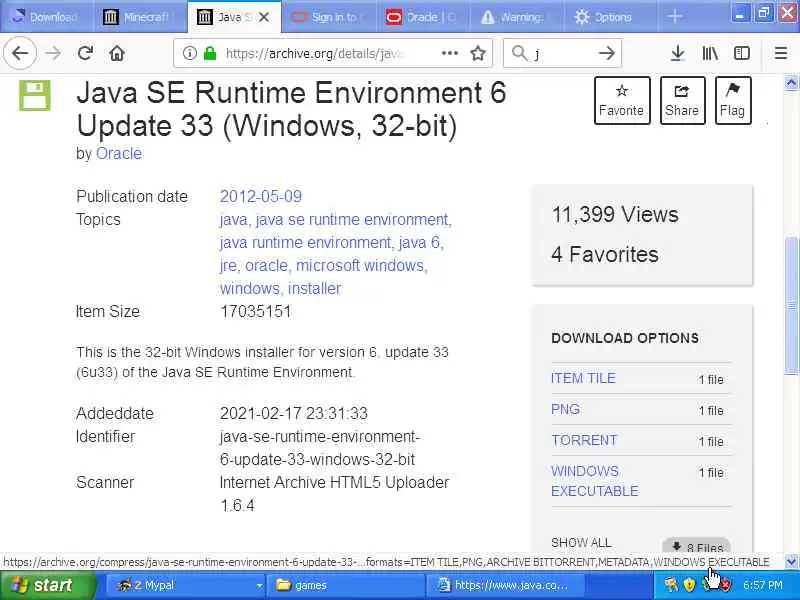
Task: Switch to the Minecraft tab
Action: point(139,17)
